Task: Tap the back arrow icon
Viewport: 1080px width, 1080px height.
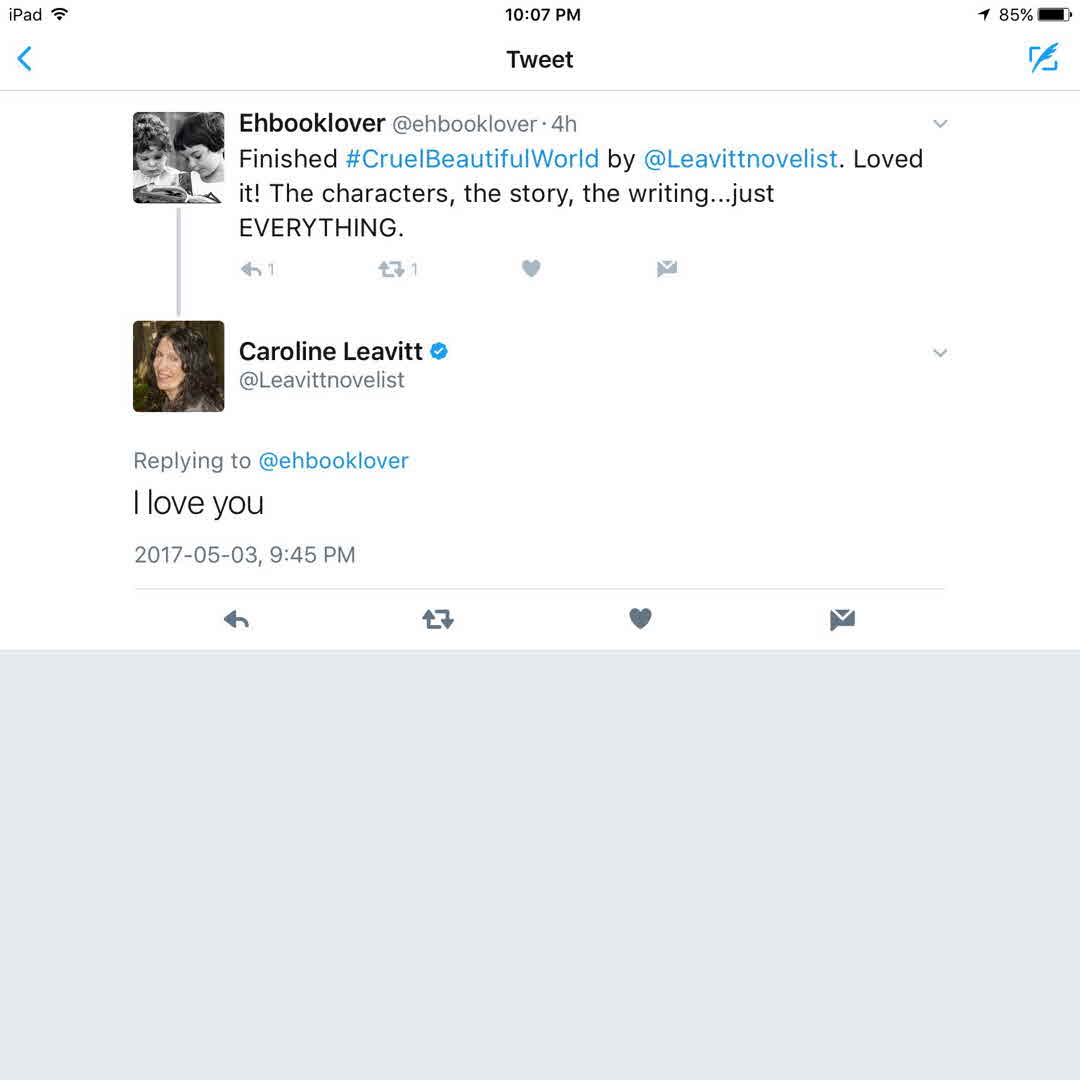Action: pos(25,59)
